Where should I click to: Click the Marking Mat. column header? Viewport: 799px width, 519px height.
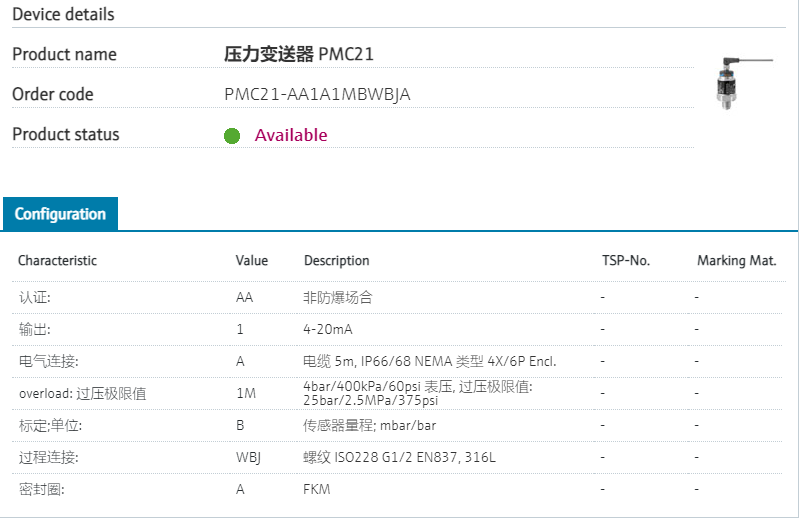[737, 261]
